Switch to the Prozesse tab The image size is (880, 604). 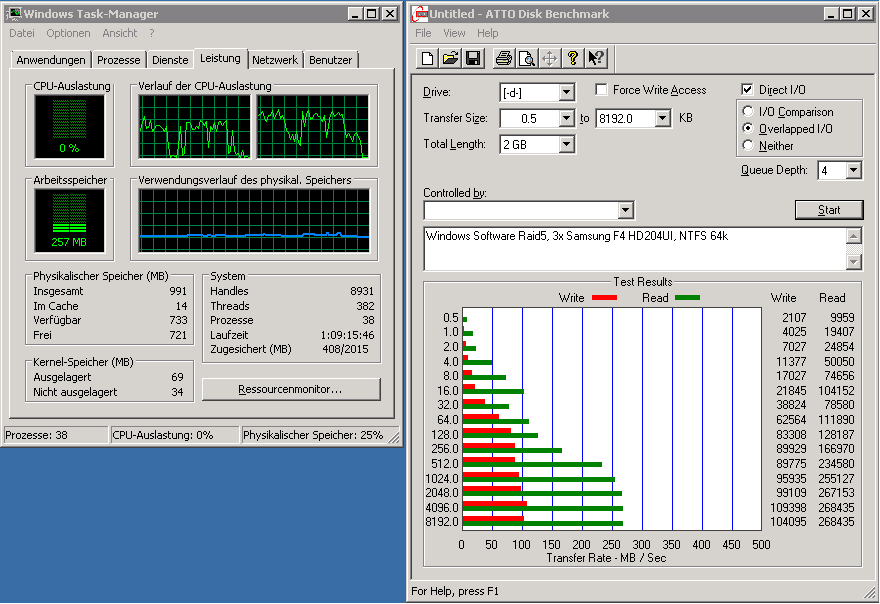(119, 60)
